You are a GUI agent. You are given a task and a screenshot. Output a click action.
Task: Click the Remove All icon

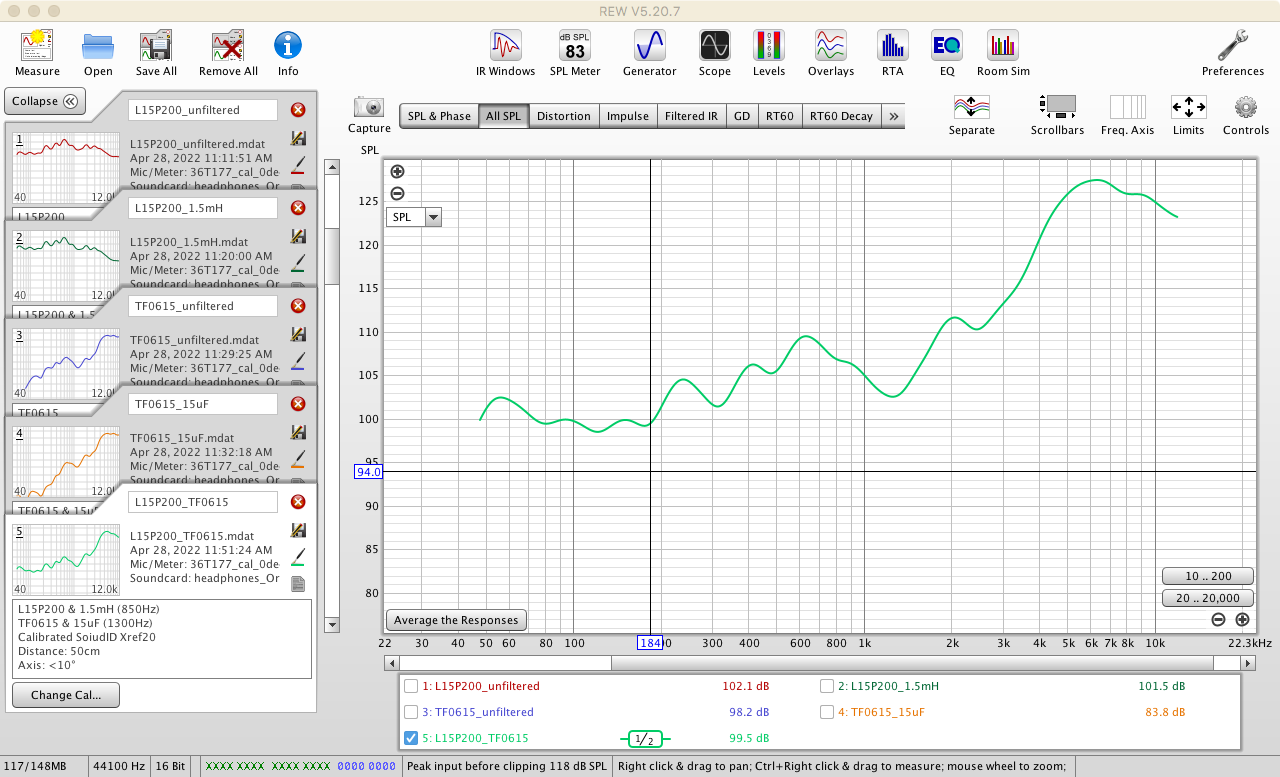(x=228, y=46)
